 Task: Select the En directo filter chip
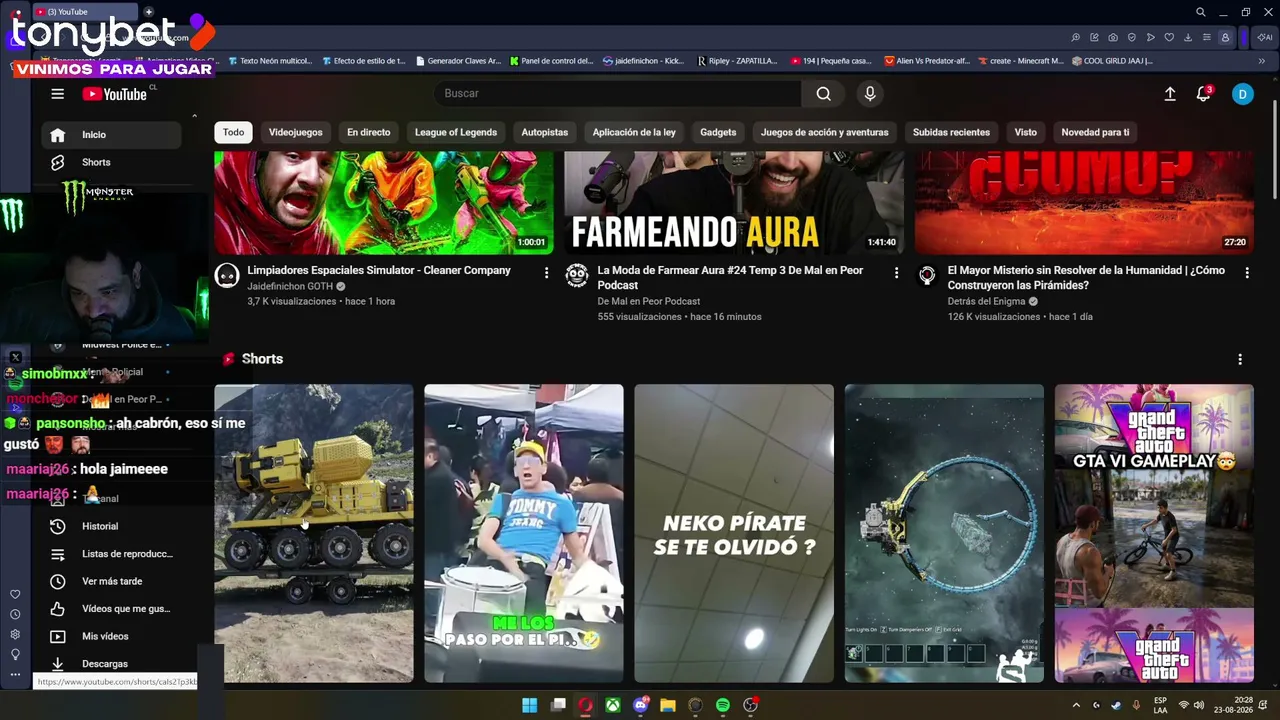pyautogui.click(x=369, y=132)
